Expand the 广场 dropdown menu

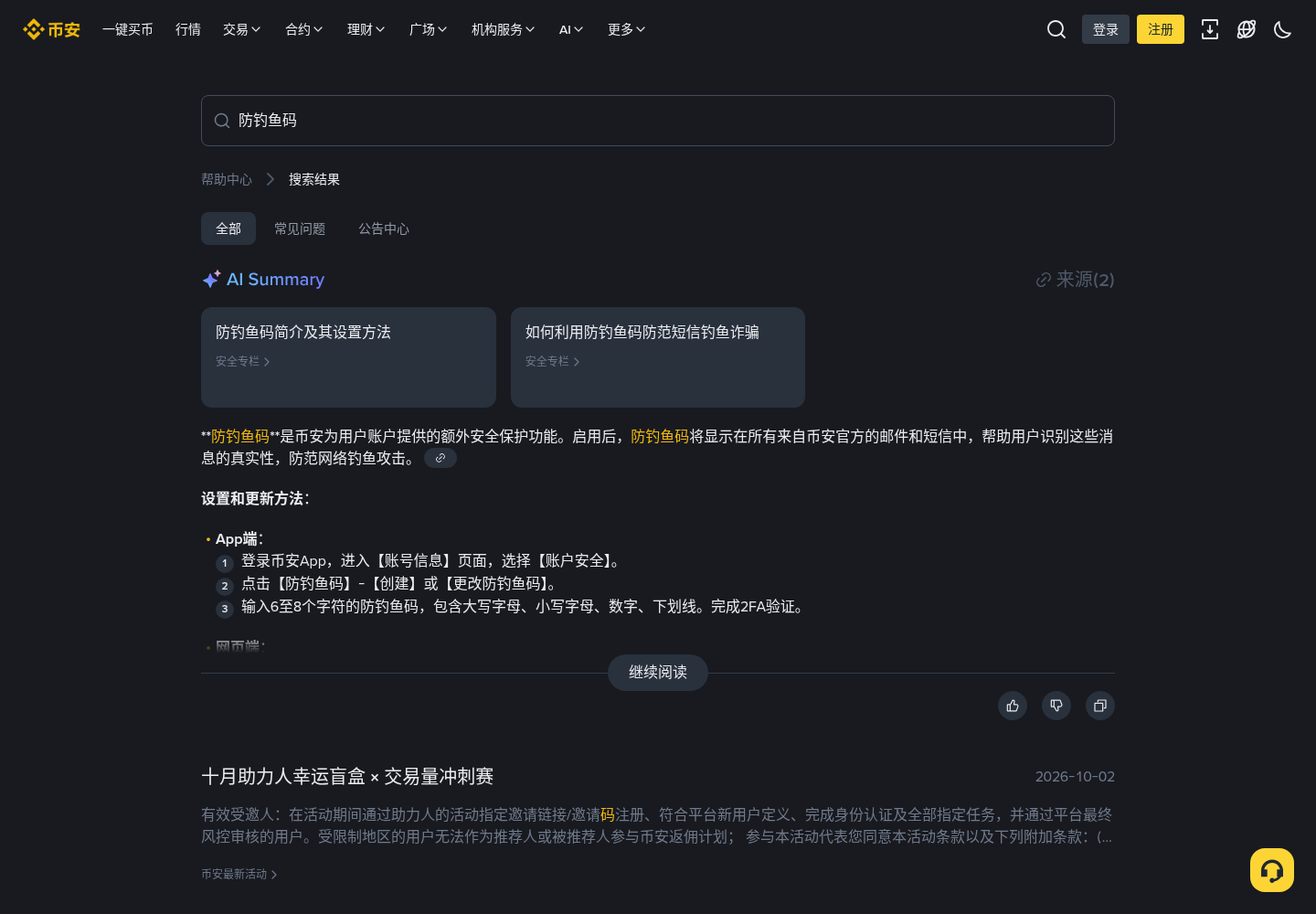(429, 29)
